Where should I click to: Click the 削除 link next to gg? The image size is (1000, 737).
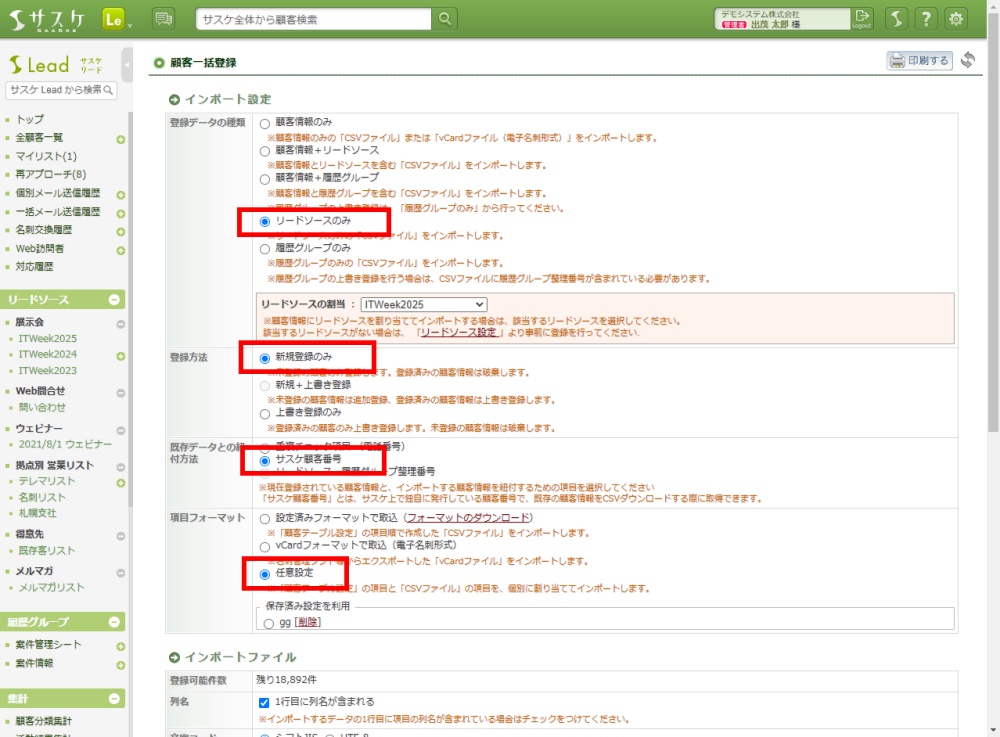(x=307, y=622)
